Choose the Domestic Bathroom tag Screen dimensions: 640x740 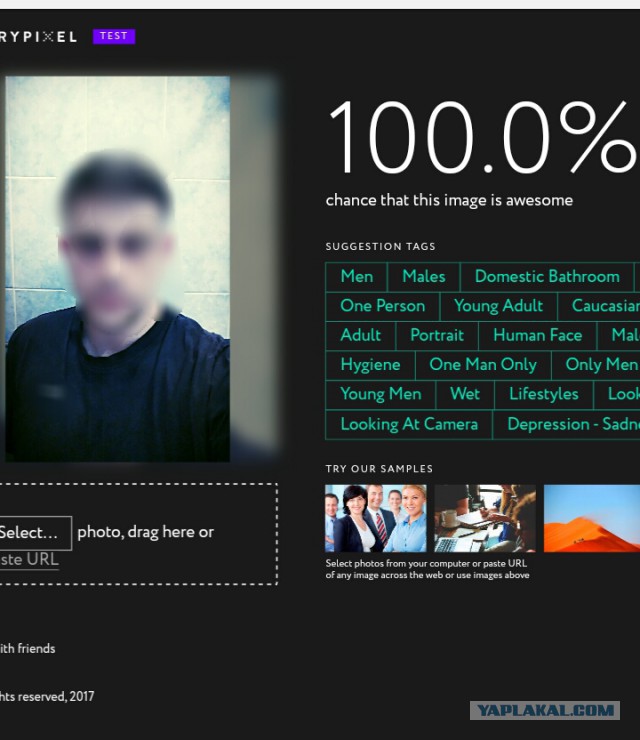(547, 277)
